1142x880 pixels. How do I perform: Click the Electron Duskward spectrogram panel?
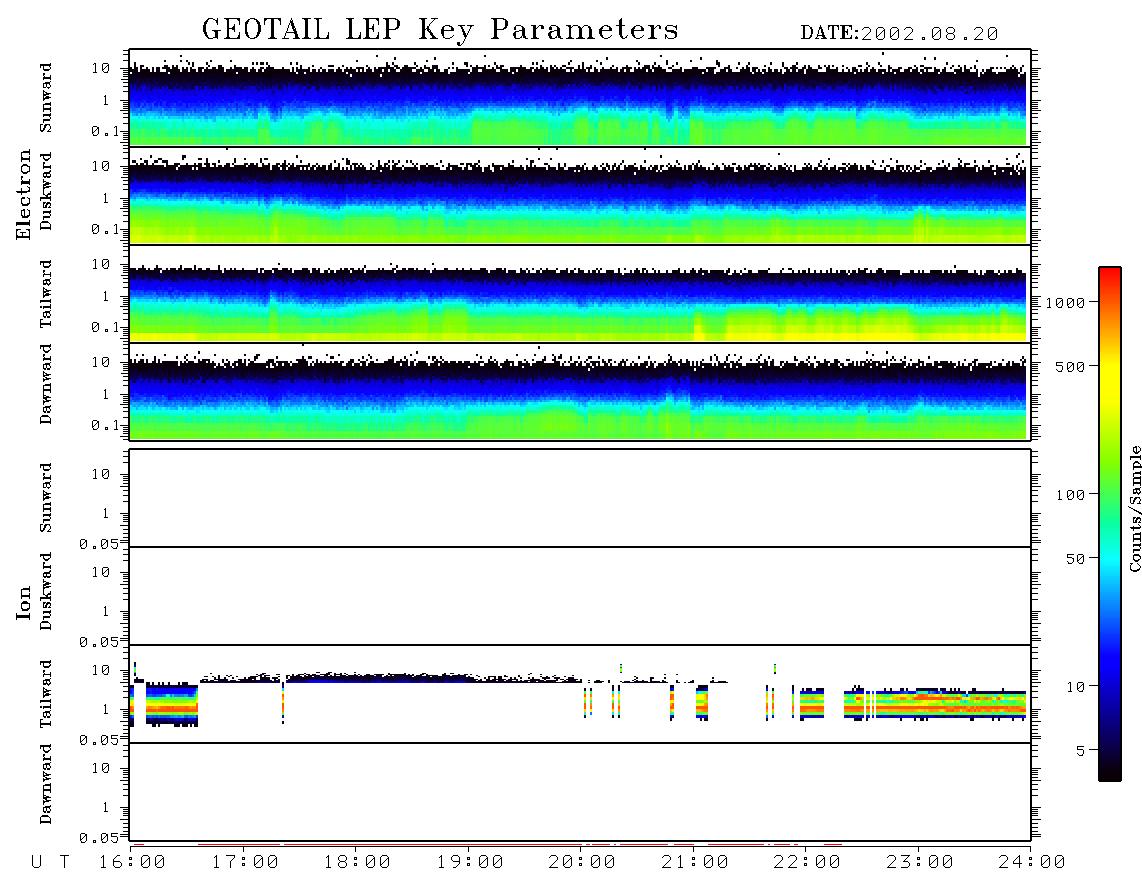tap(580, 195)
